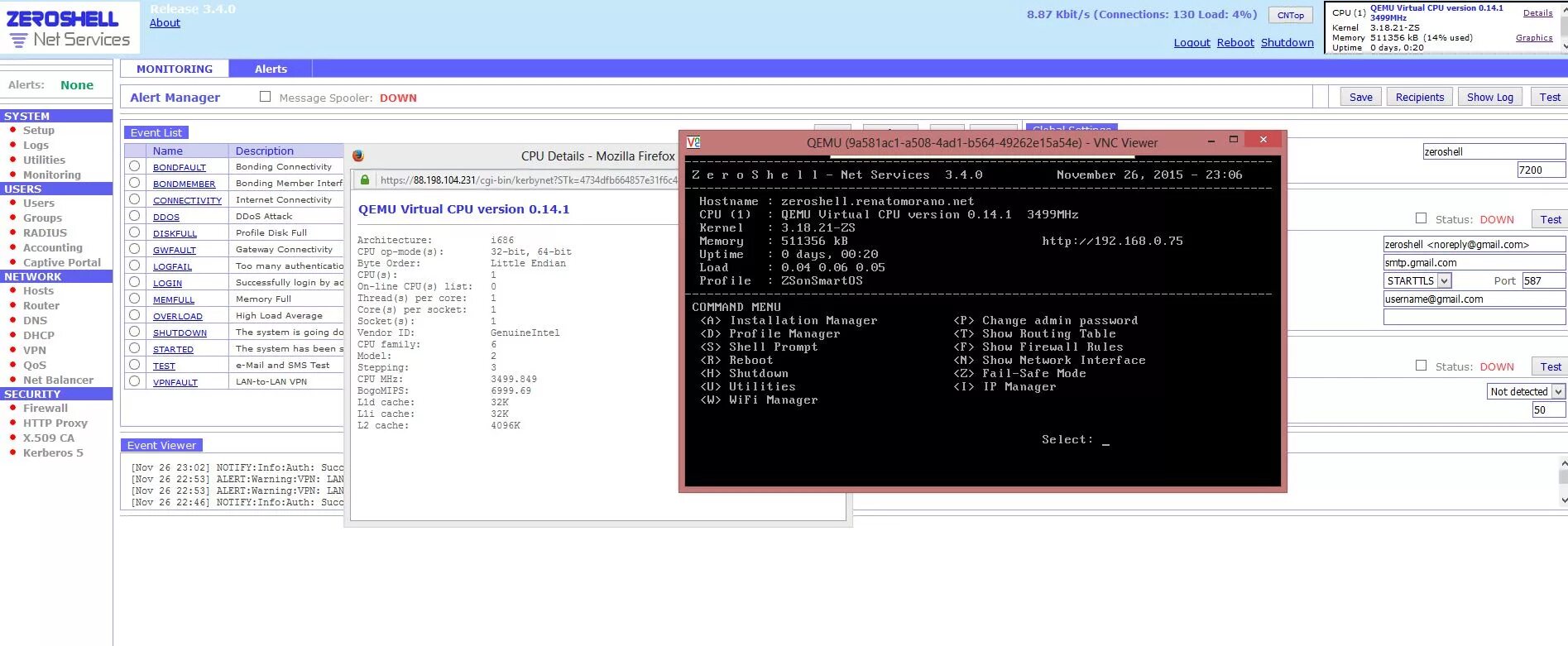The width and height of the screenshot is (1568, 646).
Task: Click the Reboot link
Action: coord(1235,42)
